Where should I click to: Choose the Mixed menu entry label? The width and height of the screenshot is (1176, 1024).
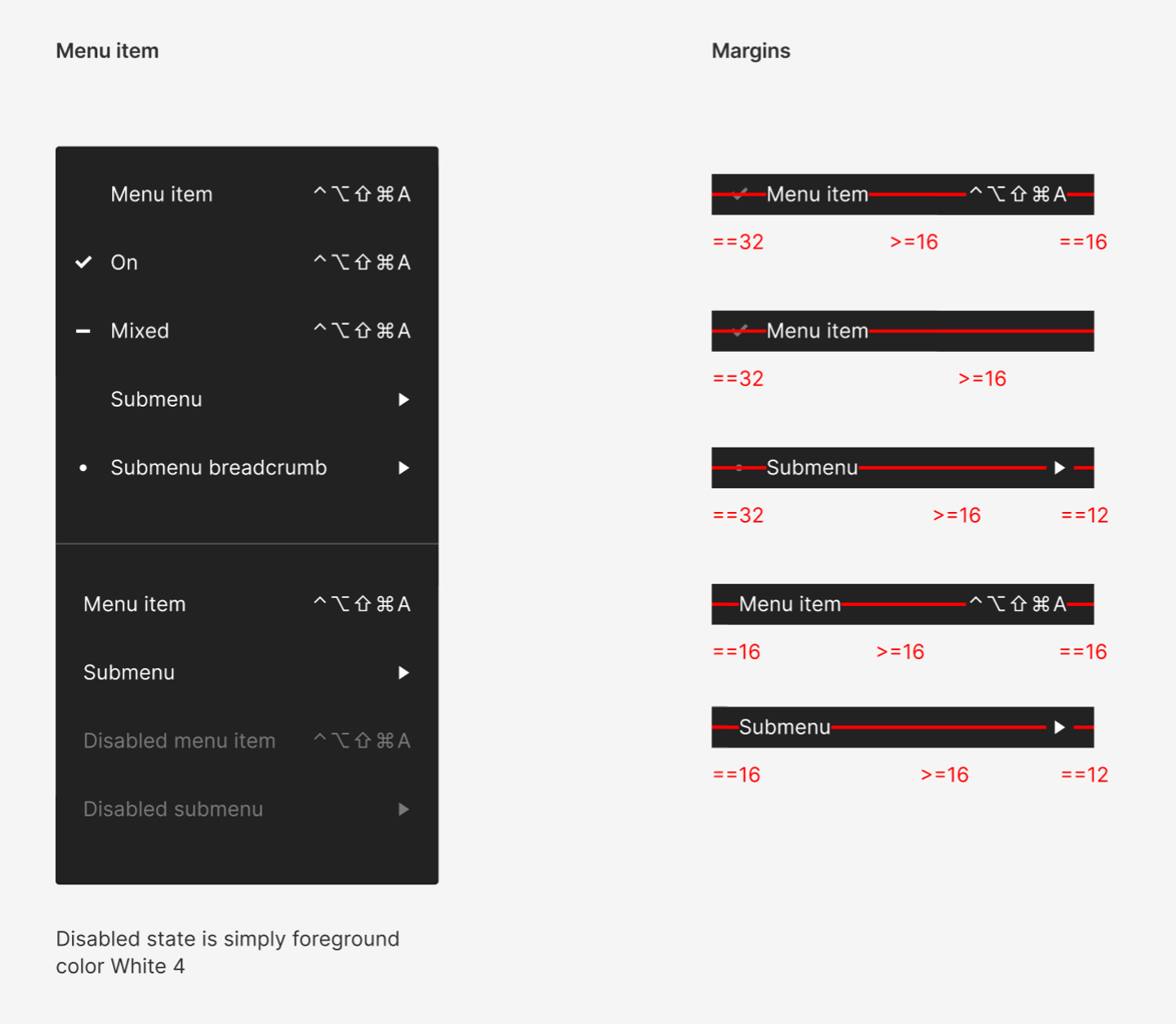[140, 331]
